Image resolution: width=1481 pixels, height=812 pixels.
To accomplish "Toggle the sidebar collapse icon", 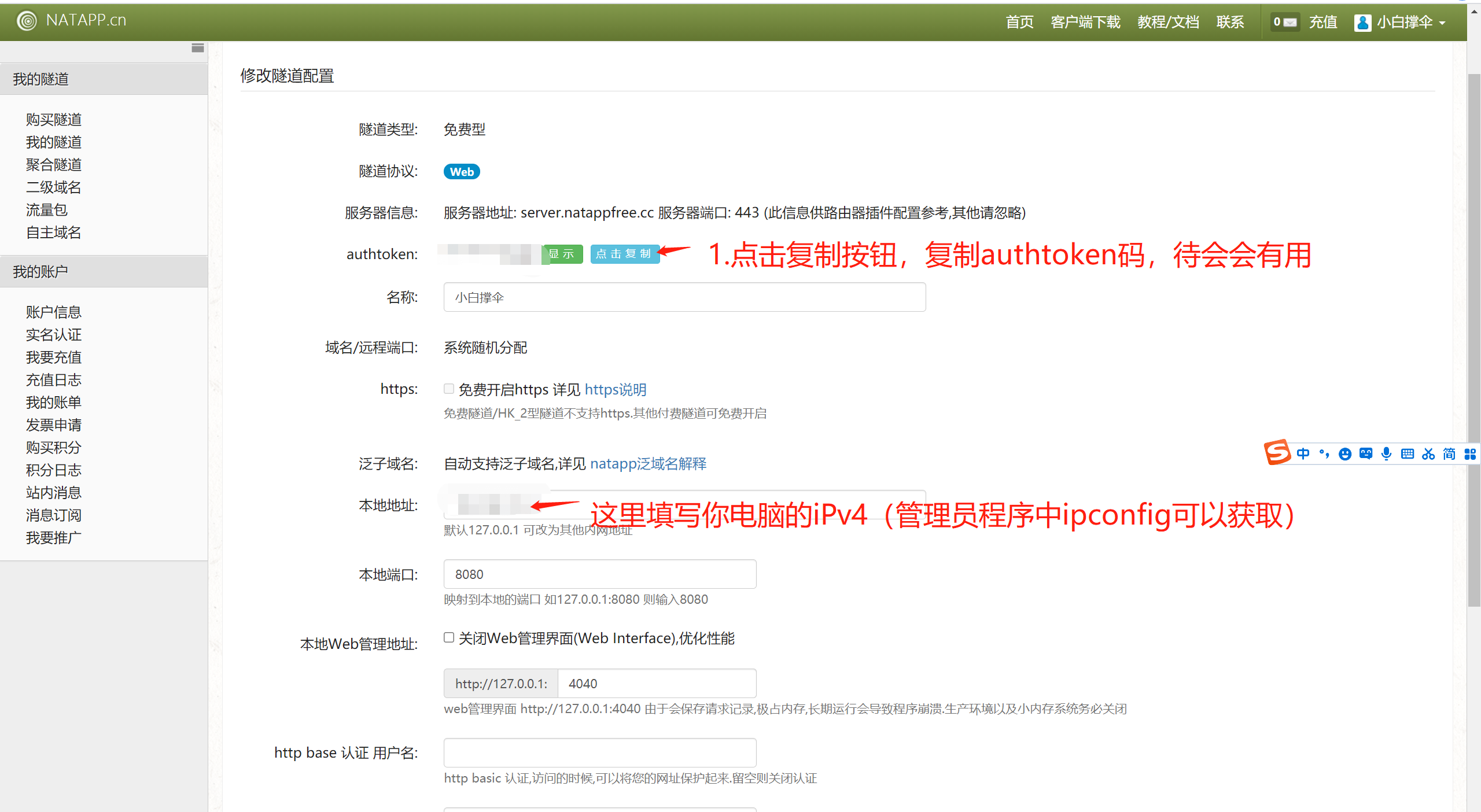I will [198, 48].
